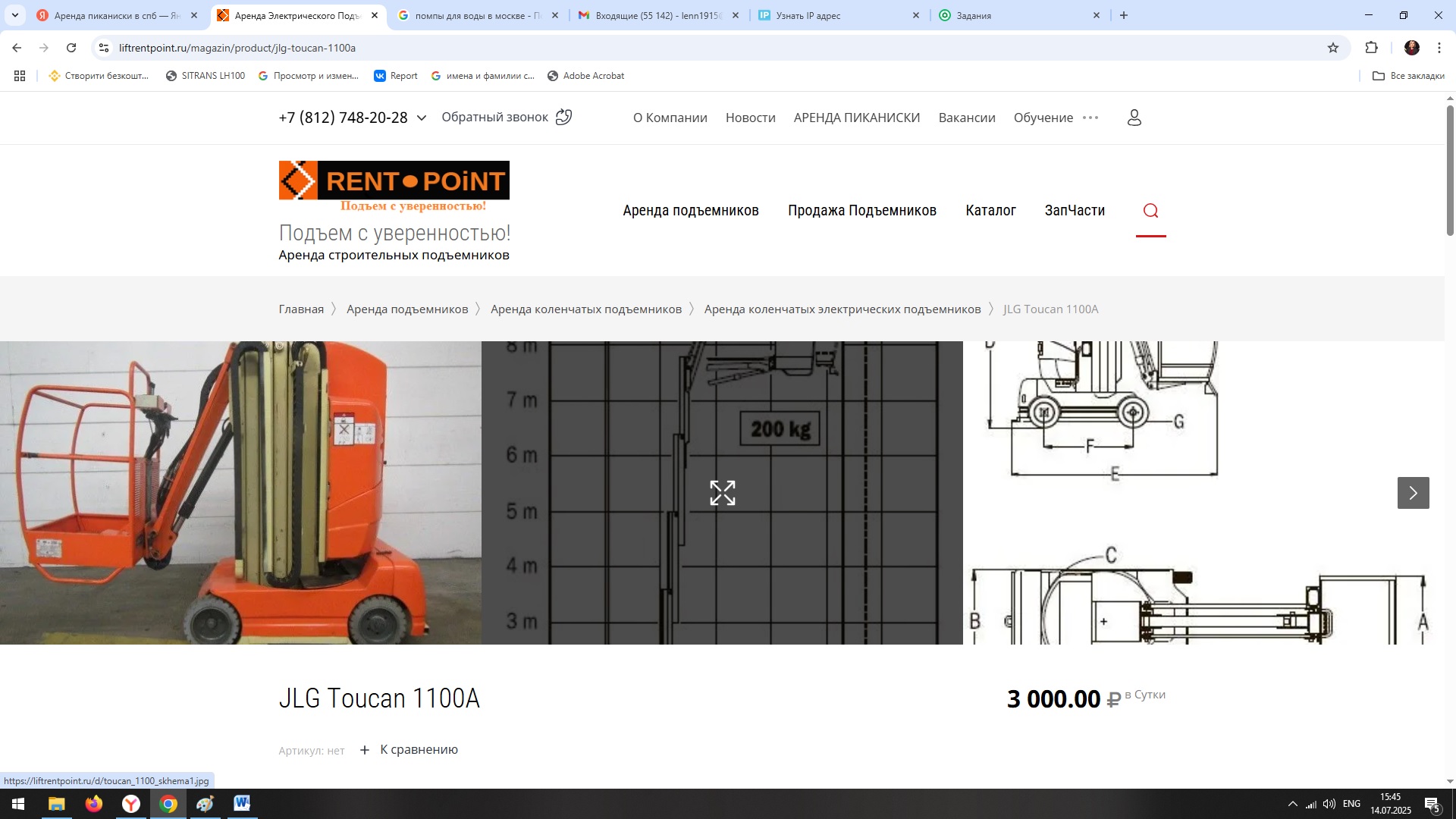
Task: Click the phone number +7 (812) 748-20-28
Action: click(x=343, y=118)
